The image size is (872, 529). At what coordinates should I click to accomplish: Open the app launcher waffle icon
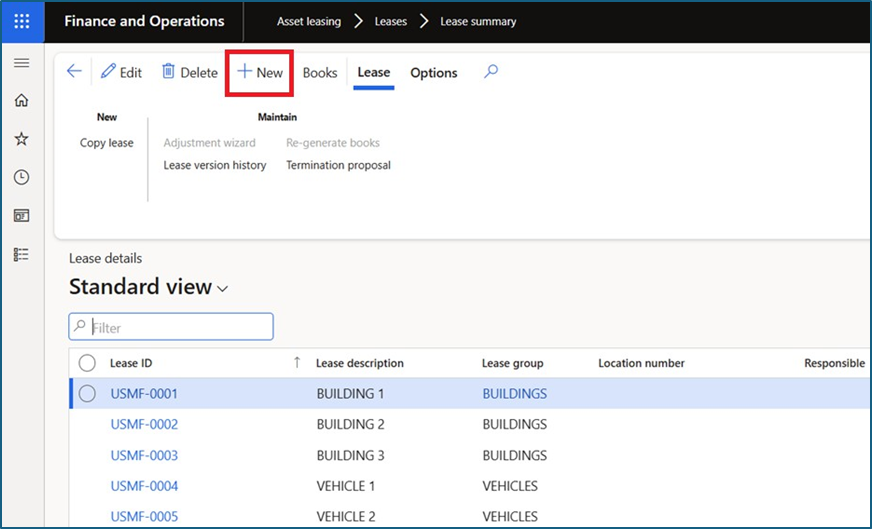[22, 21]
